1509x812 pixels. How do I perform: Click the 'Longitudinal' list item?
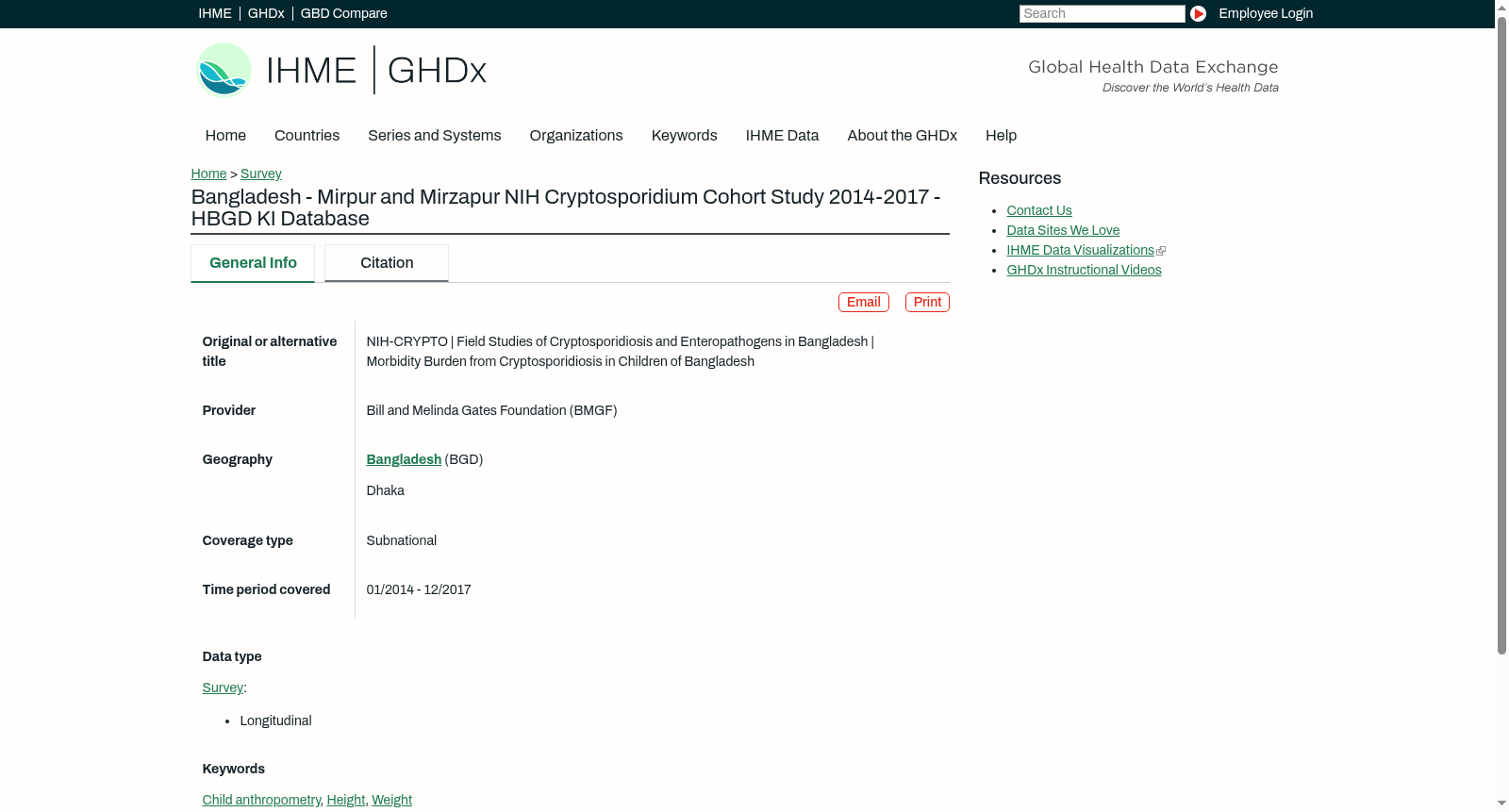(275, 721)
